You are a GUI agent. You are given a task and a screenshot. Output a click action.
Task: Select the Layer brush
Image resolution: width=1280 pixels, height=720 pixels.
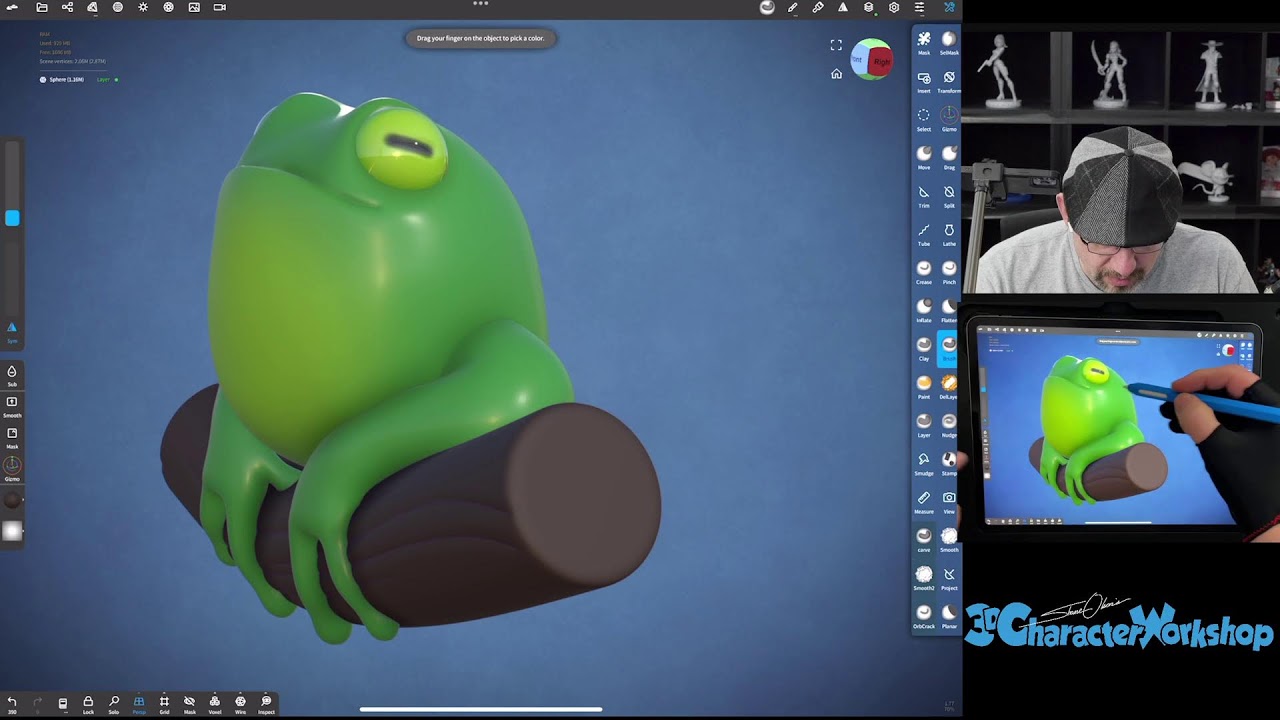click(924, 425)
